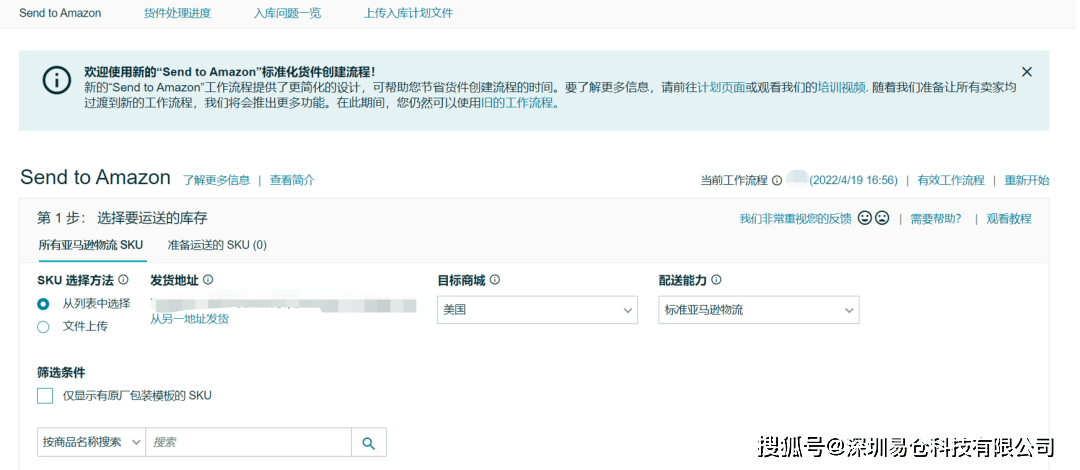Check 仅显示有原厂包装模板的 SKU checkbox

[x=45, y=396]
